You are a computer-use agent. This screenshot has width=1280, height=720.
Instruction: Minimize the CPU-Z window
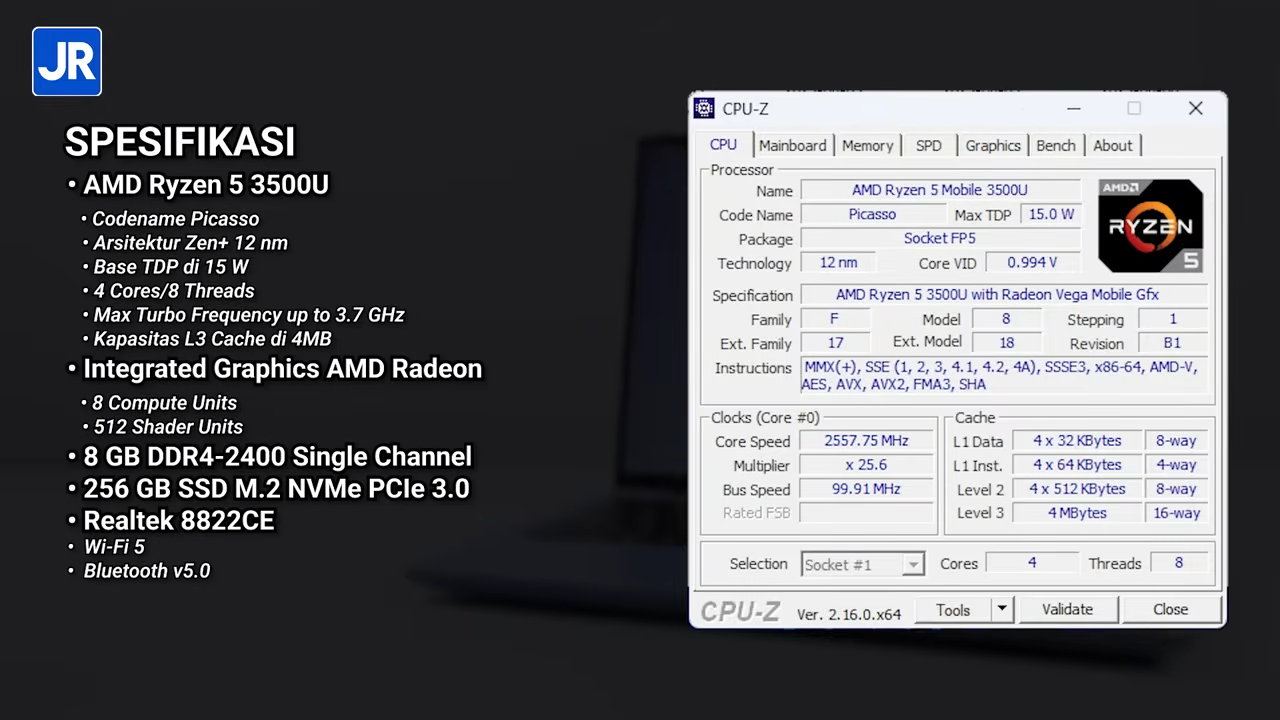(x=1073, y=108)
